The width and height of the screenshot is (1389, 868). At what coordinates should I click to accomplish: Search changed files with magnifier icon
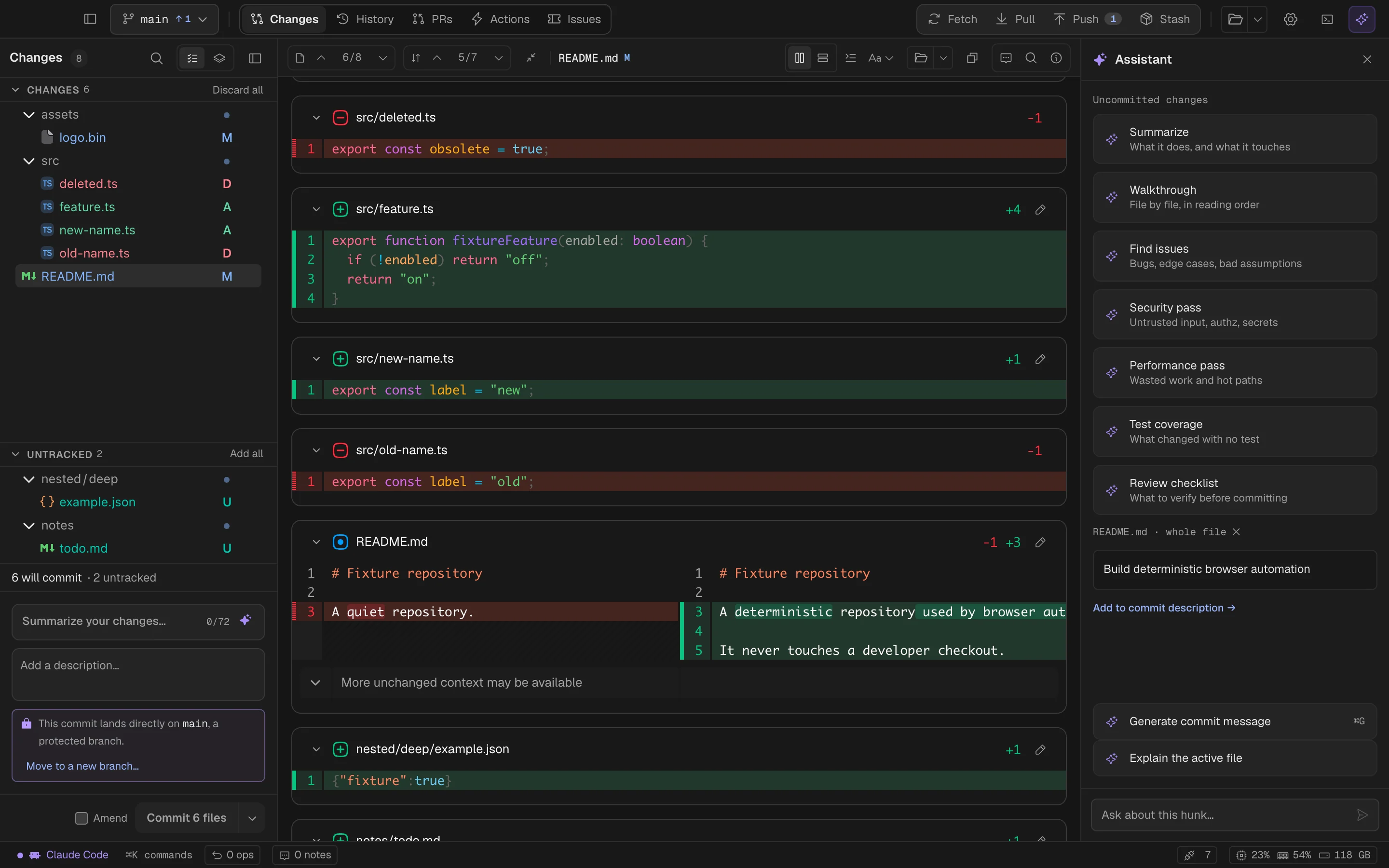tap(156, 58)
